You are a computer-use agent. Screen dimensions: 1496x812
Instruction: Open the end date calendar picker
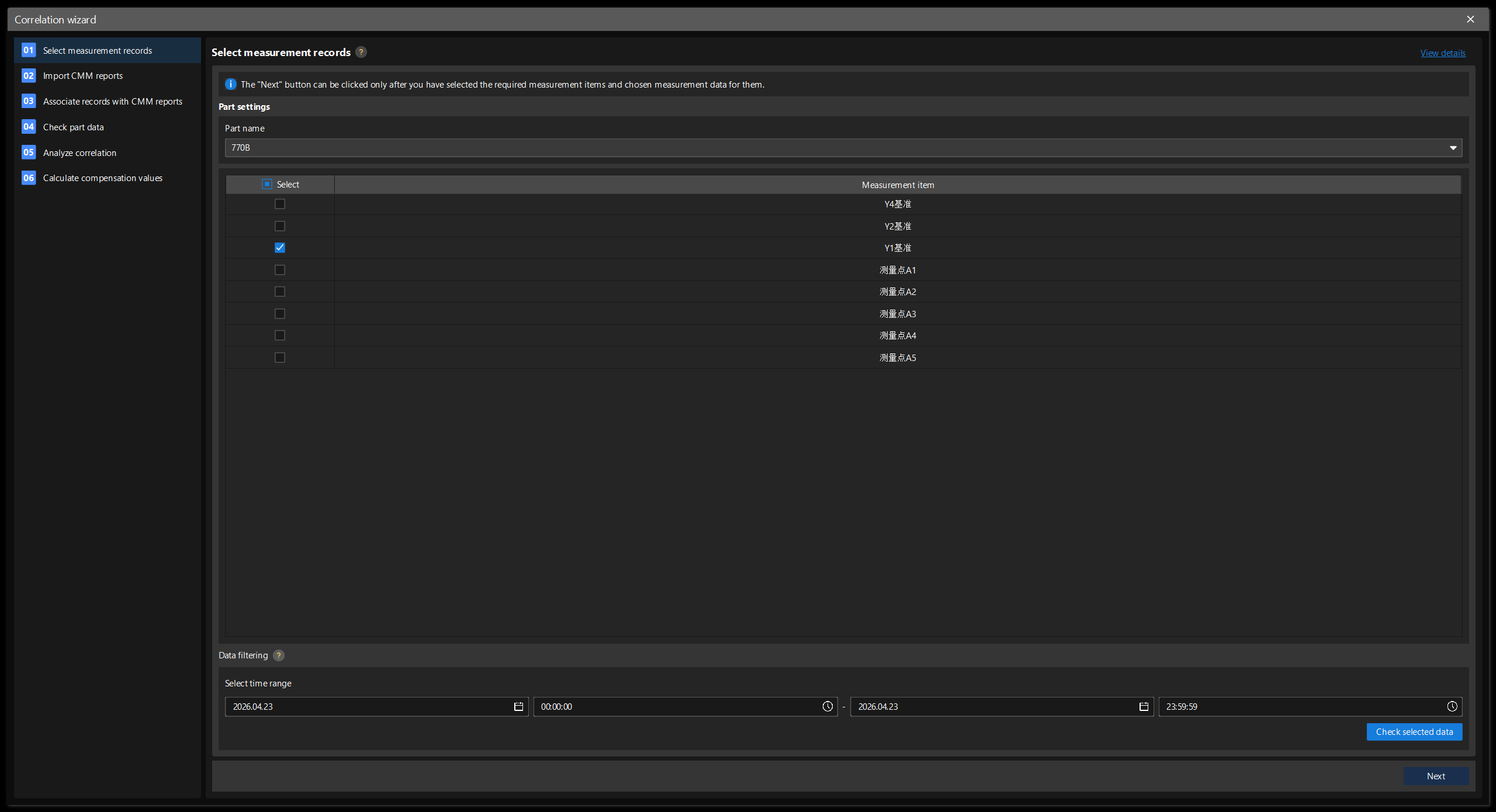(1144, 707)
